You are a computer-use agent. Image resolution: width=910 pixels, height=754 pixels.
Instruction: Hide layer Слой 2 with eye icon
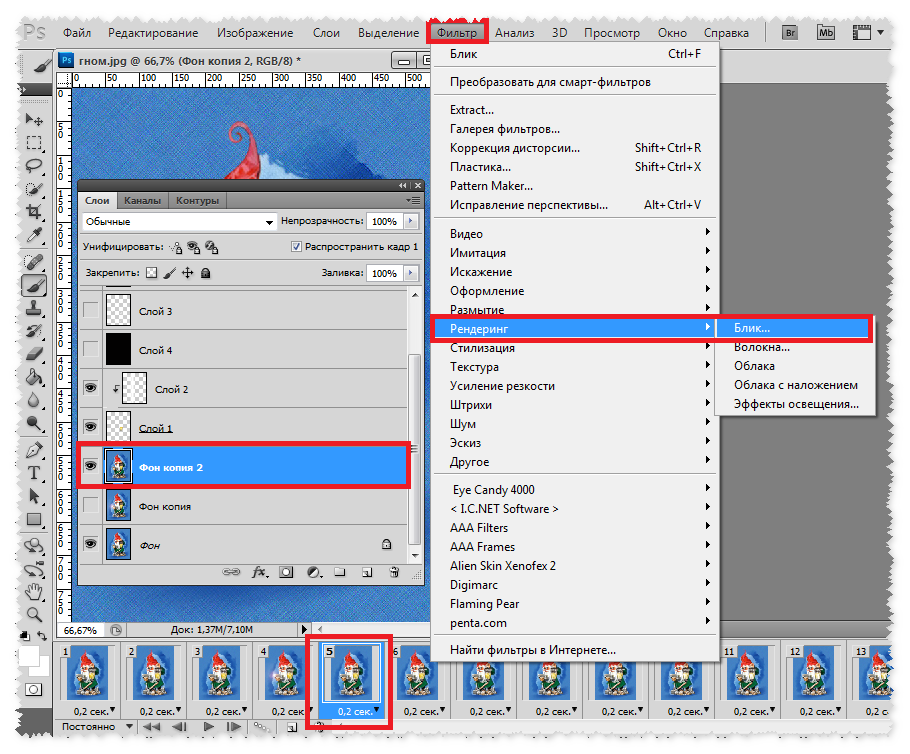point(91,388)
